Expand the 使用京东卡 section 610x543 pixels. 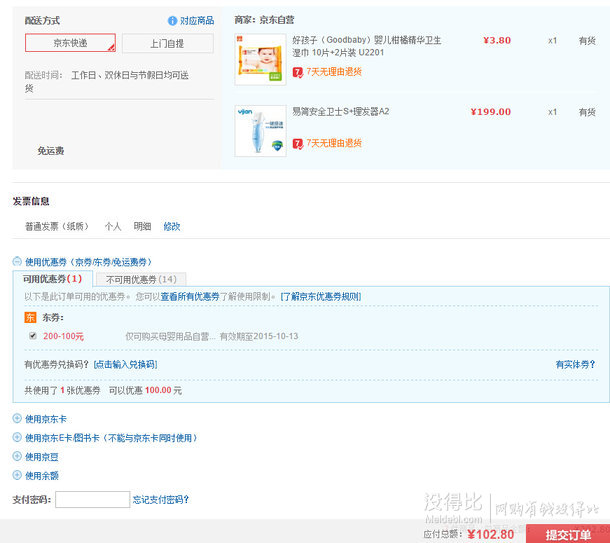click(17, 419)
